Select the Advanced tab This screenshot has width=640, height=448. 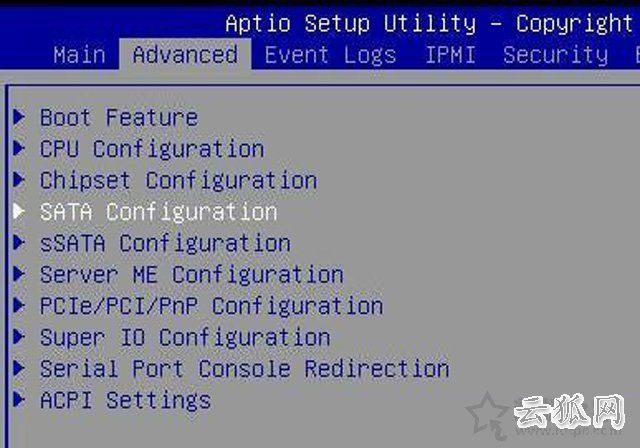tap(185, 54)
